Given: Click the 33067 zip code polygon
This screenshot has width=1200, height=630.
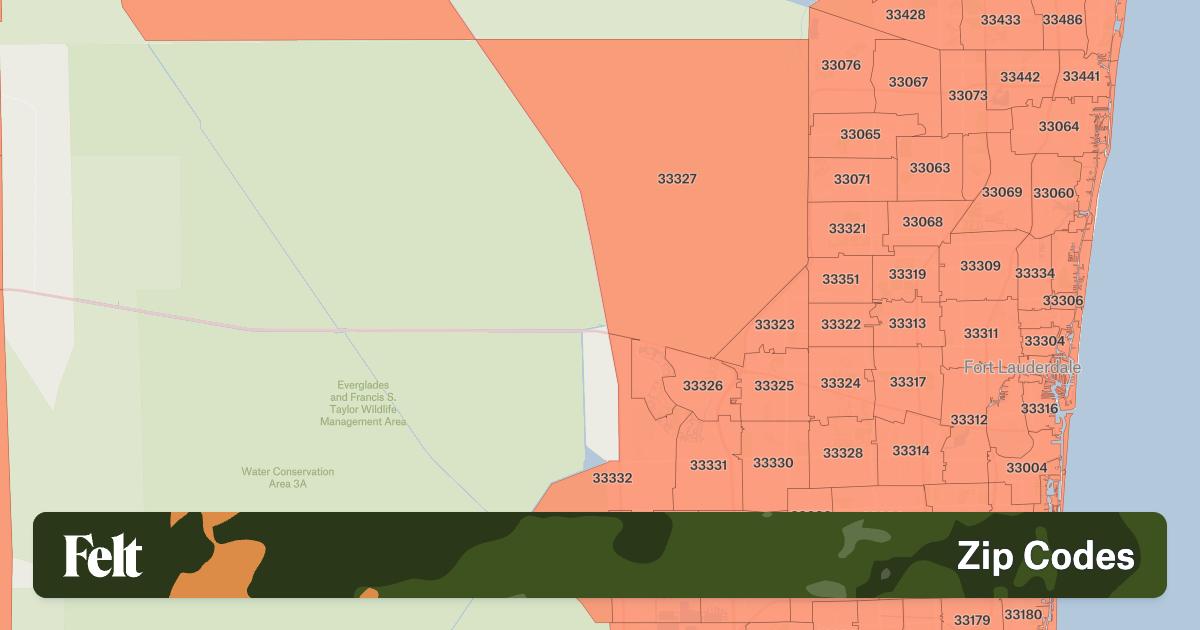Looking at the screenshot, I should pyautogui.click(x=908, y=82).
